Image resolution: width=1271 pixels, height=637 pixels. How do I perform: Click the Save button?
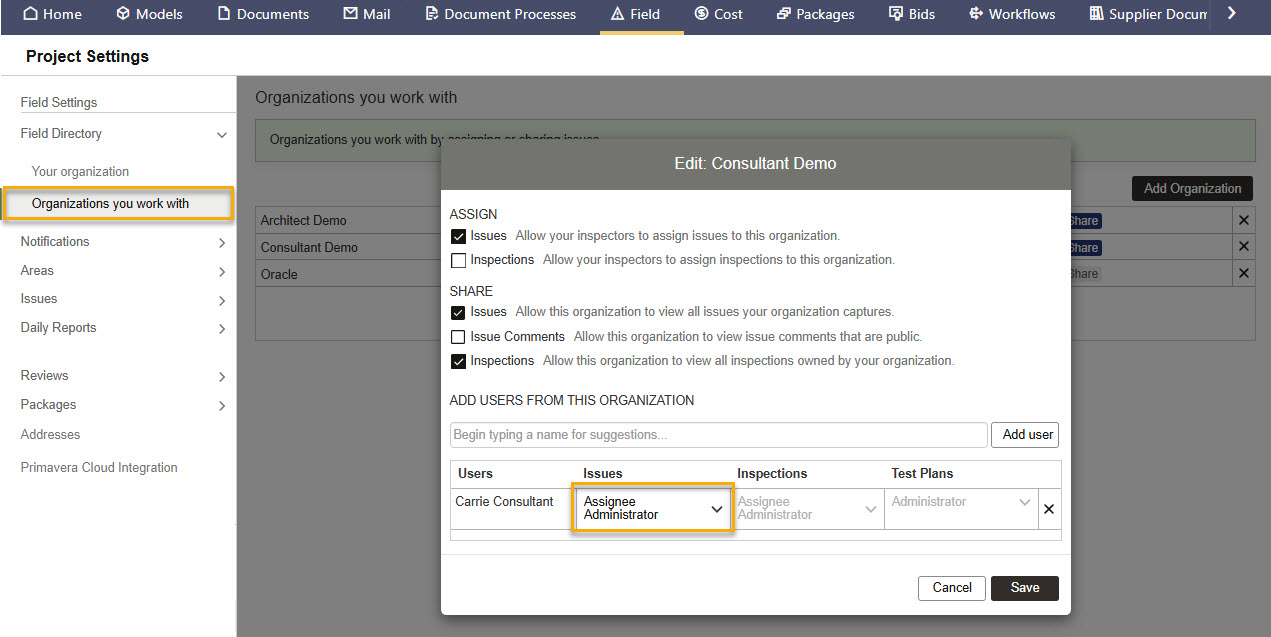coord(1024,588)
